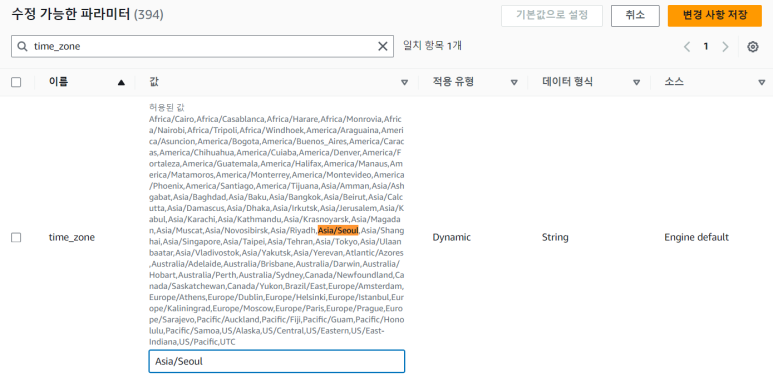Click 기본값으로 설정 button

tap(552, 16)
